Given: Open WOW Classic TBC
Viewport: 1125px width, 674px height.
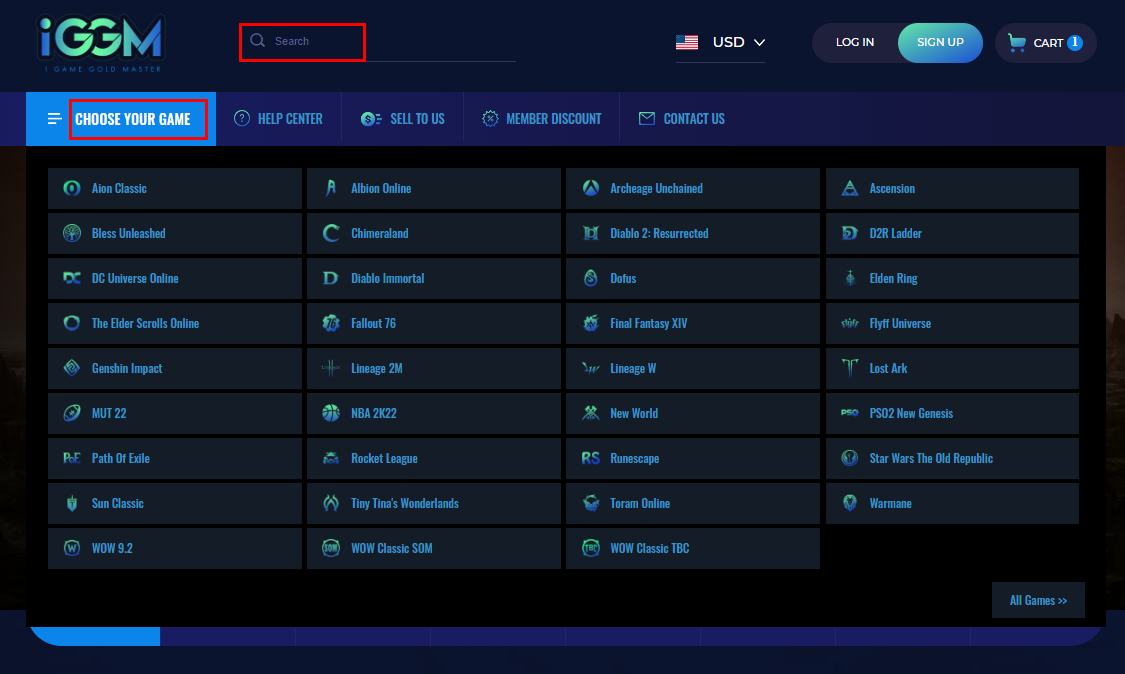Looking at the screenshot, I should [693, 548].
